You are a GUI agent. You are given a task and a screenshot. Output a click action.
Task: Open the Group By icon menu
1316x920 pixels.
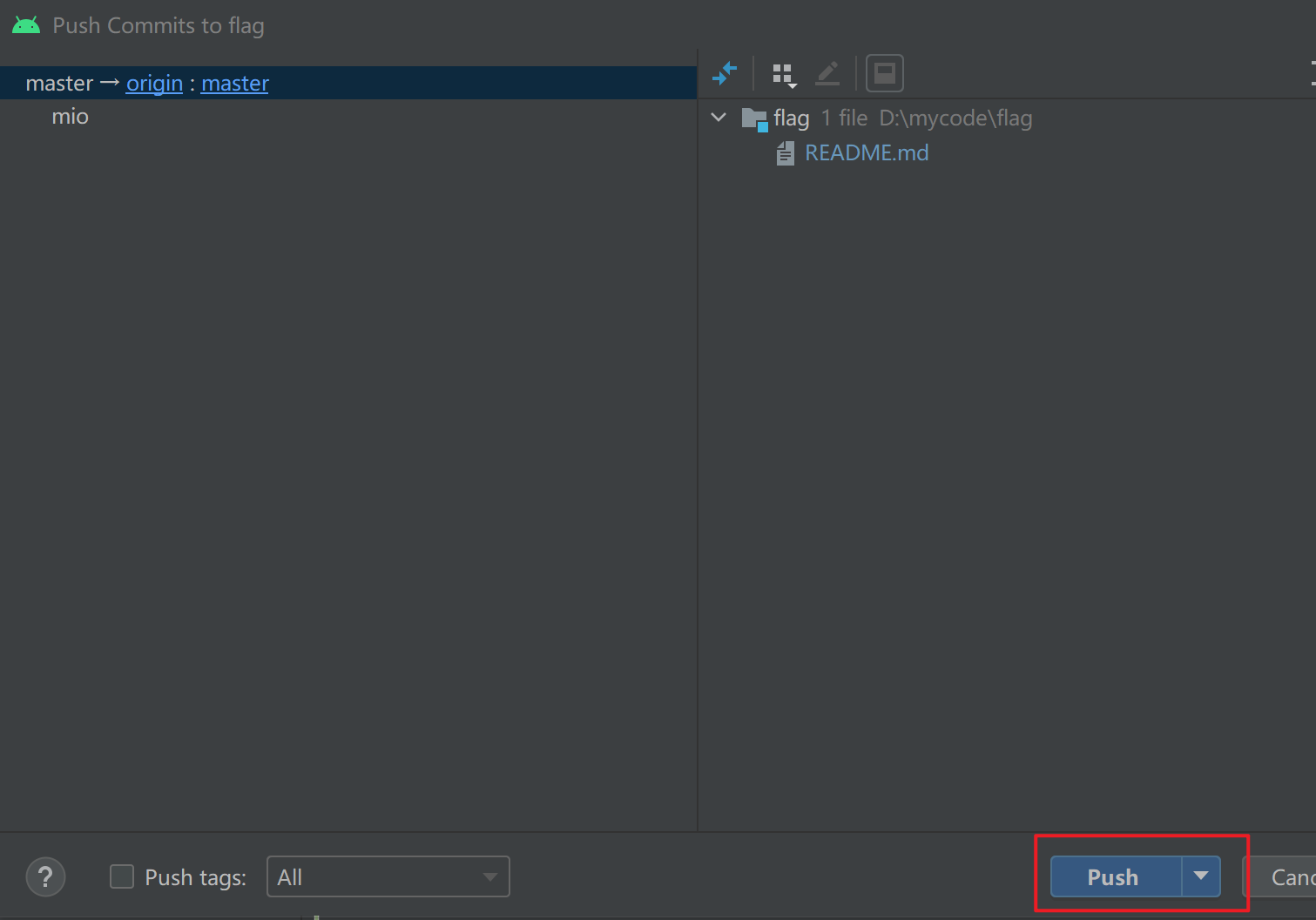coord(784,75)
